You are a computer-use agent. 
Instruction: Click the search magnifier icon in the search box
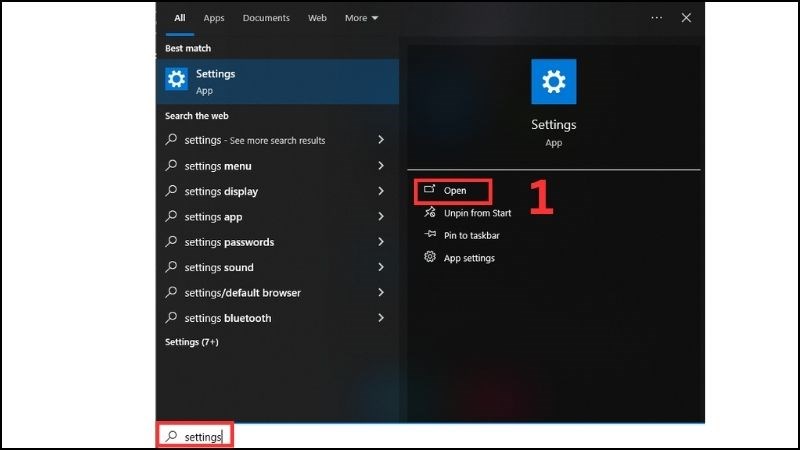[x=171, y=436]
